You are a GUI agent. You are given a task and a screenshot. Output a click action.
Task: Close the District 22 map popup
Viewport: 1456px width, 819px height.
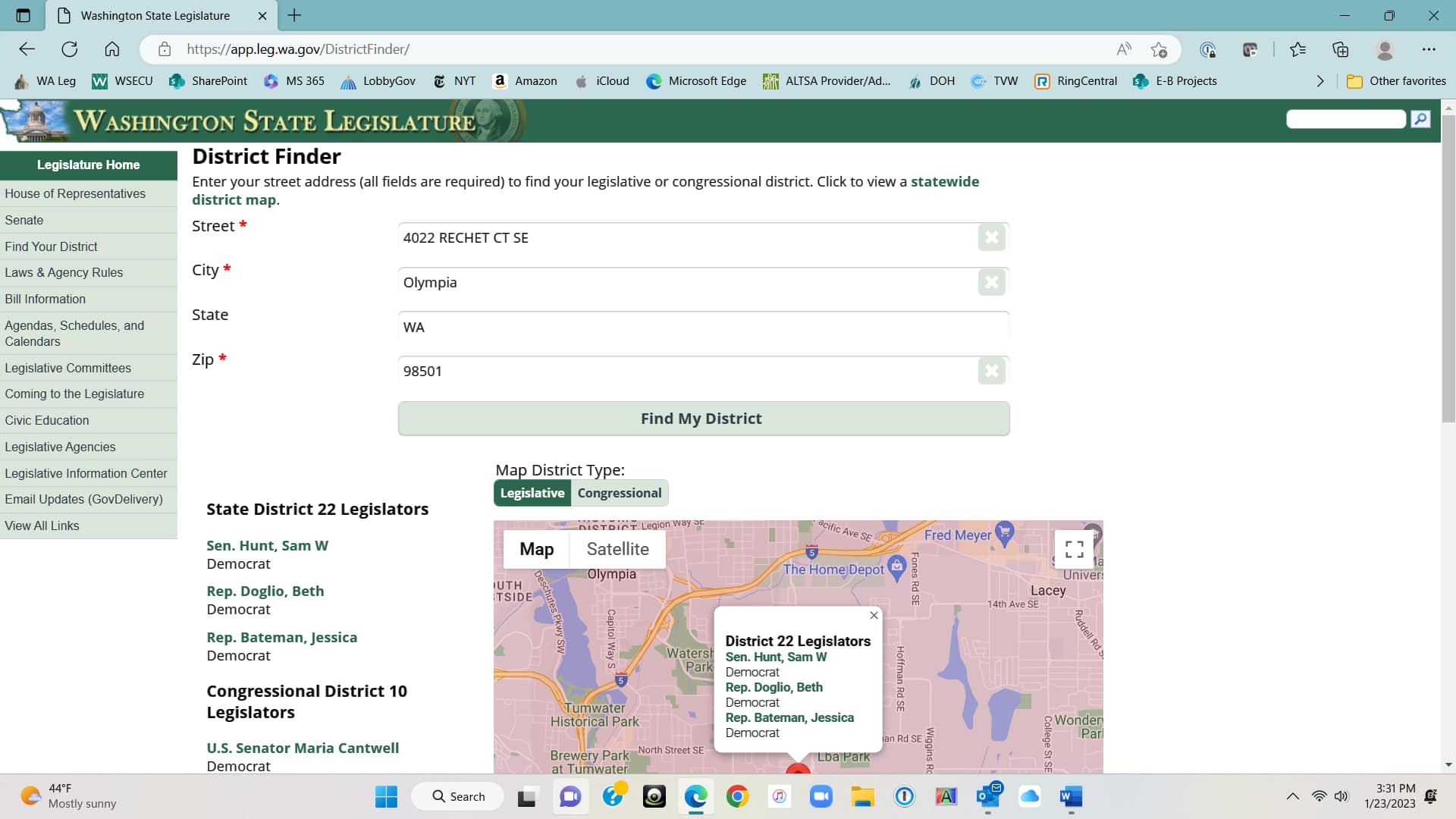pyautogui.click(x=874, y=615)
